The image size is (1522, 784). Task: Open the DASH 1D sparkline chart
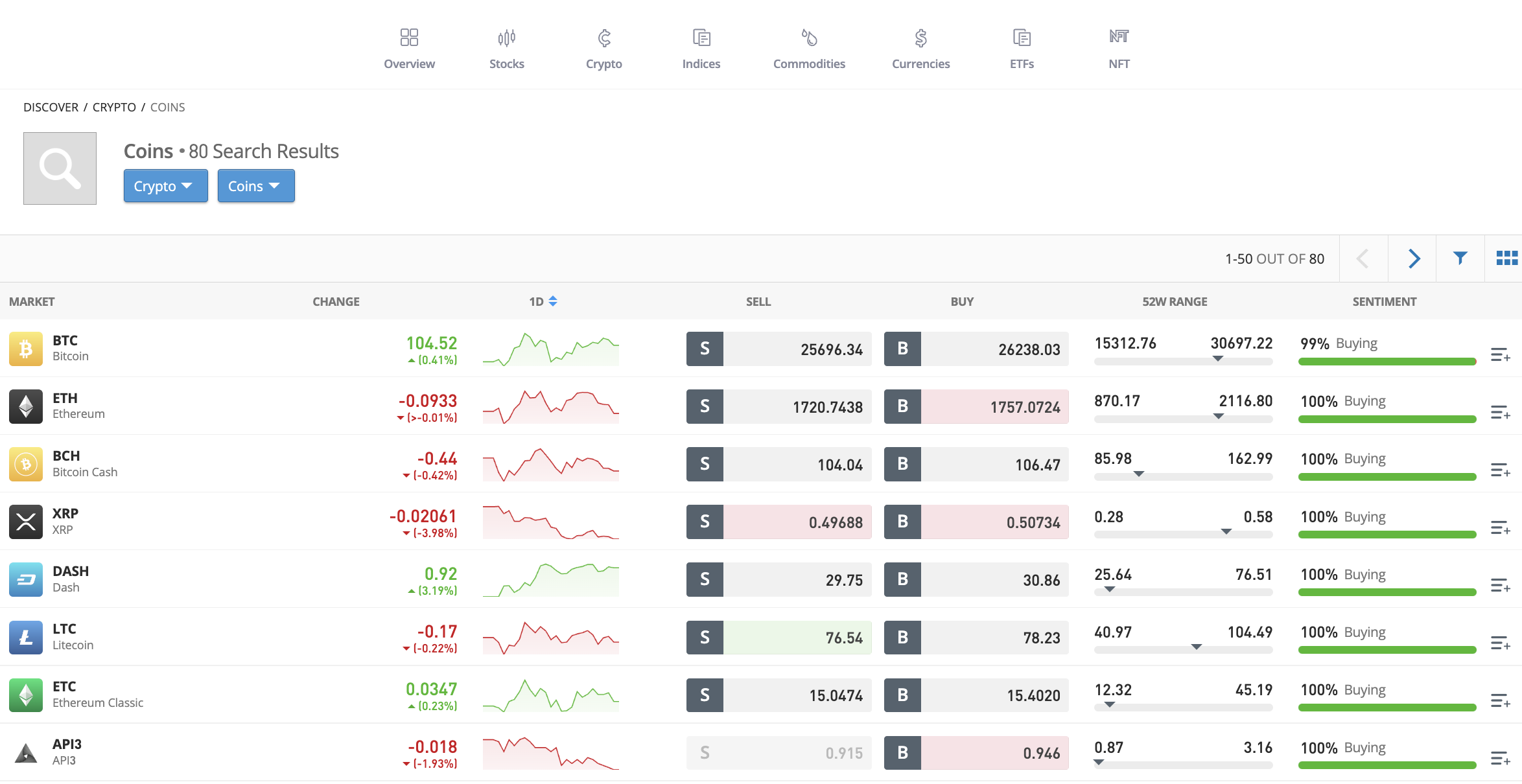click(551, 579)
